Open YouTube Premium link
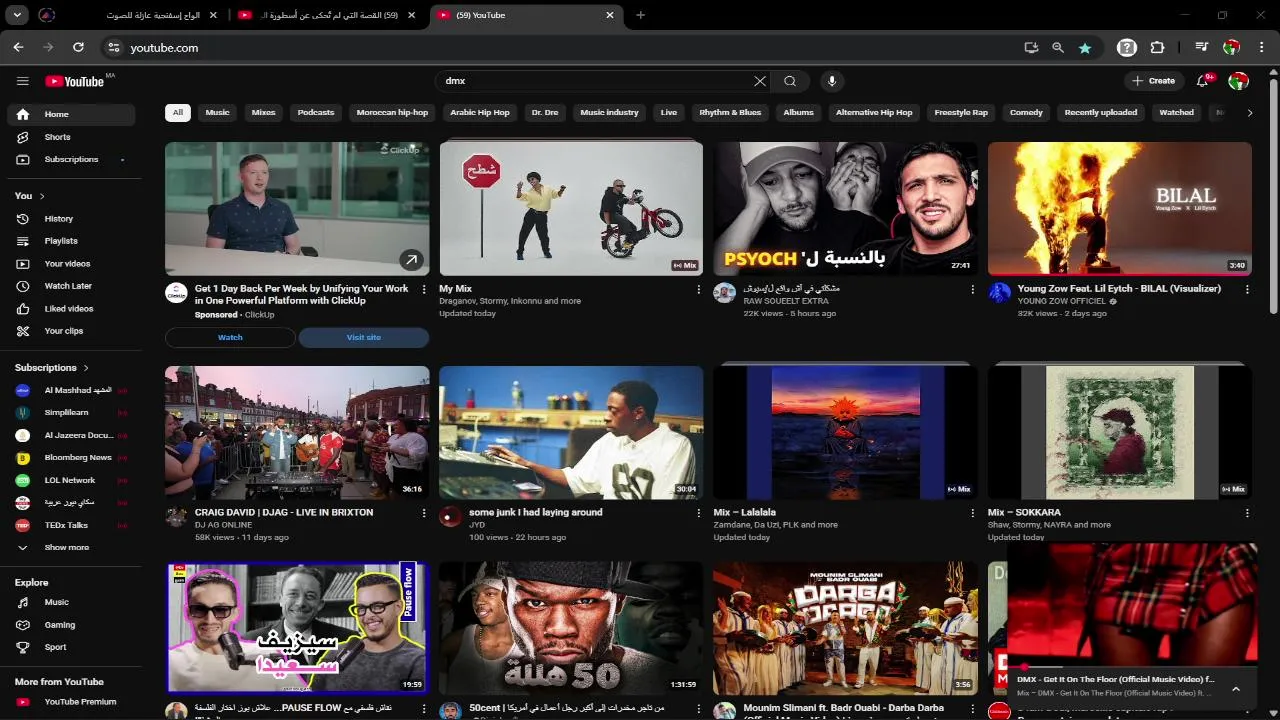This screenshot has width=1280, height=720. tap(70, 702)
